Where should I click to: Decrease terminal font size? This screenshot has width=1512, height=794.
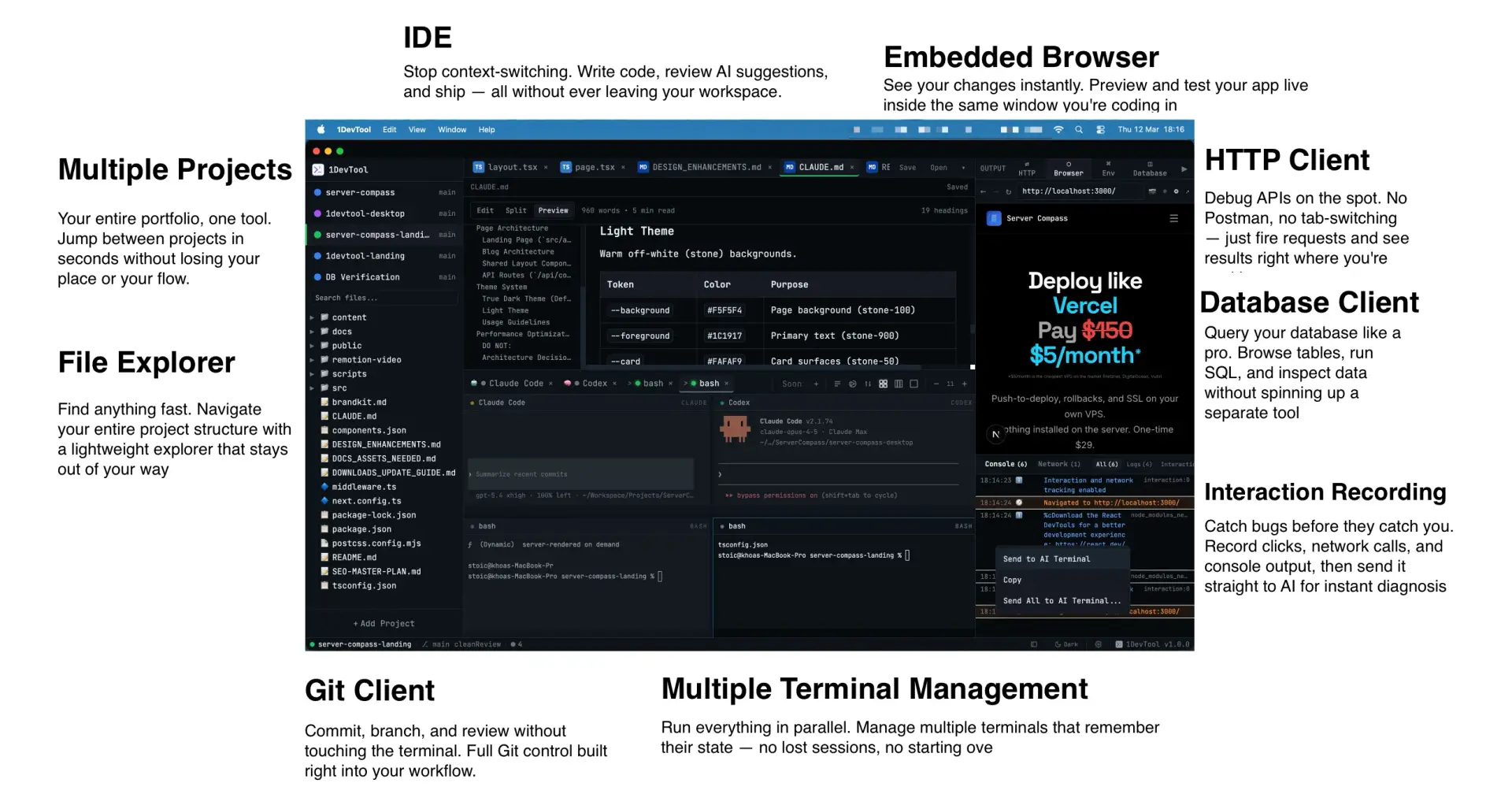tap(936, 384)
